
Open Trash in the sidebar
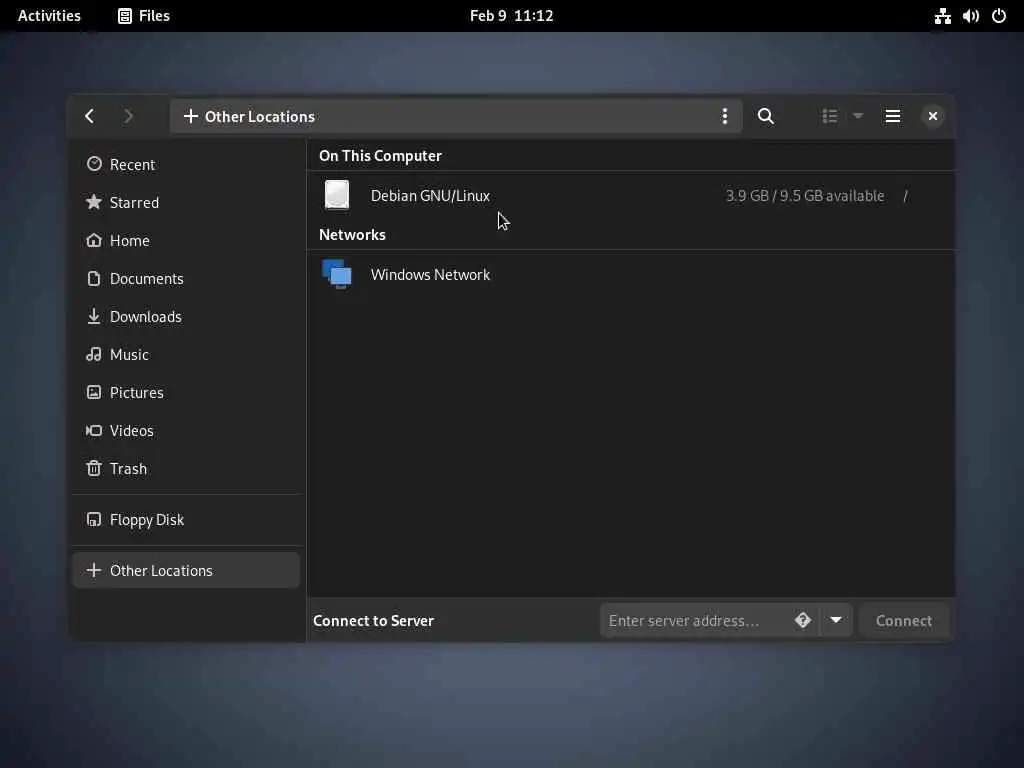pyautogui.click(x=185, y=468)
